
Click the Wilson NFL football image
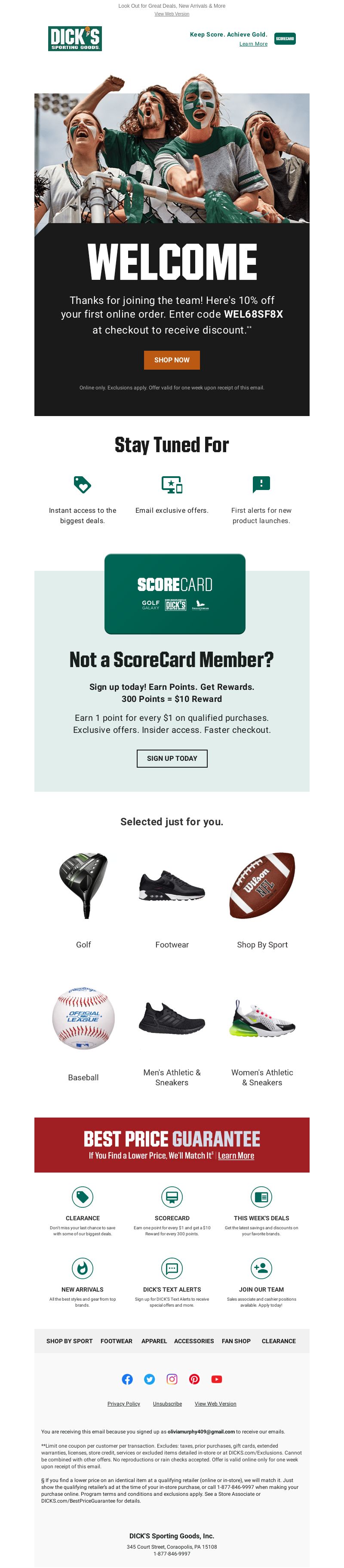pyautogui.click(x=262, y=885)
